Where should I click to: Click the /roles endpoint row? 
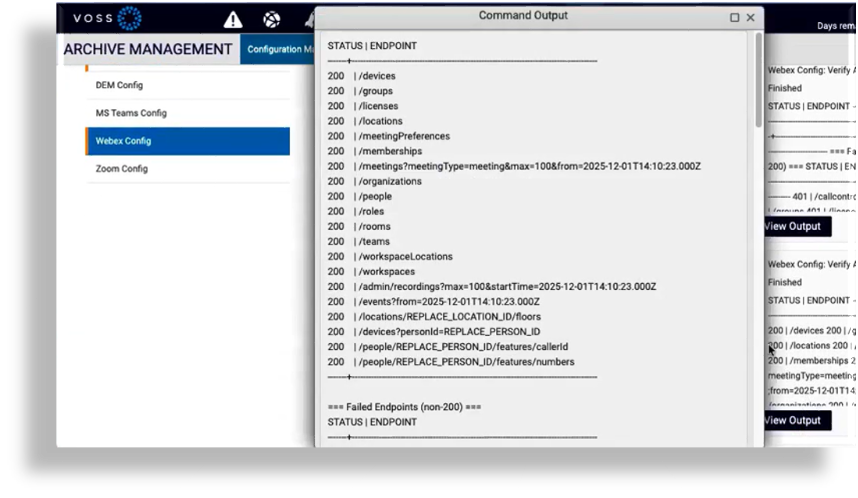coord(356,211)
